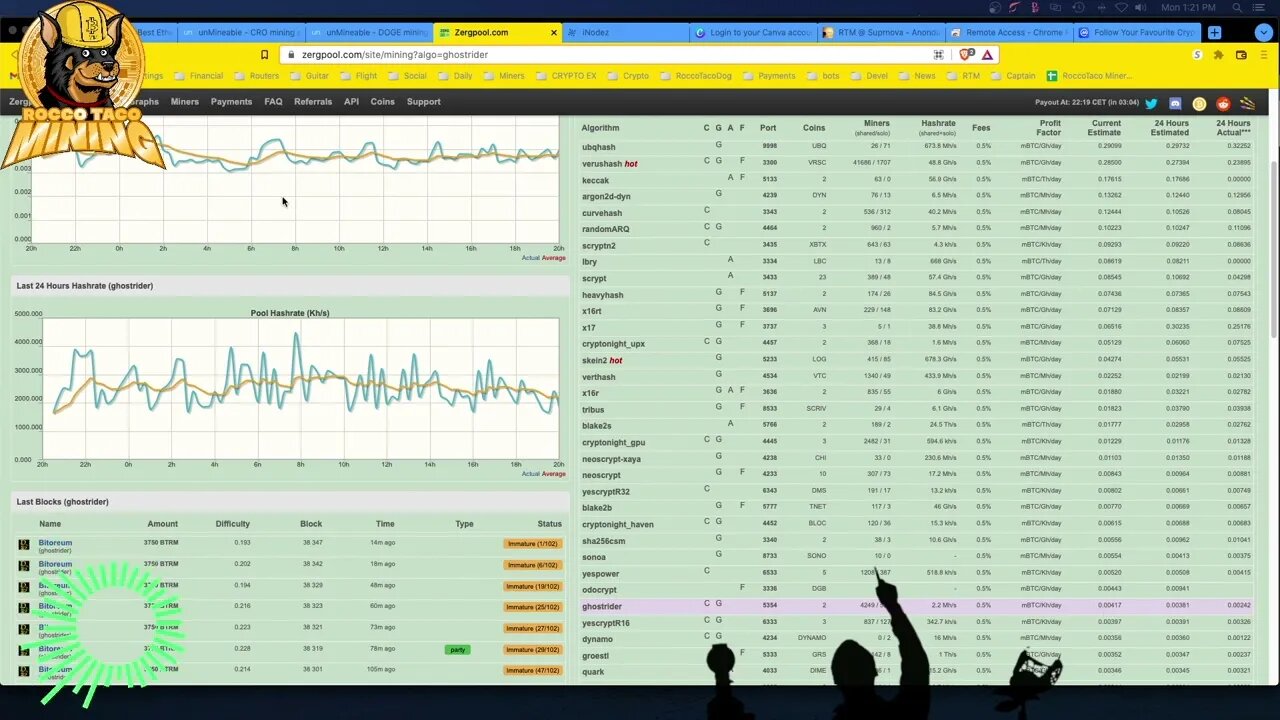This screenshot has height=720, width=1280.
Task: Select the verushash algorithm row link
Action: pyautogui.click(x=601, y=164)
